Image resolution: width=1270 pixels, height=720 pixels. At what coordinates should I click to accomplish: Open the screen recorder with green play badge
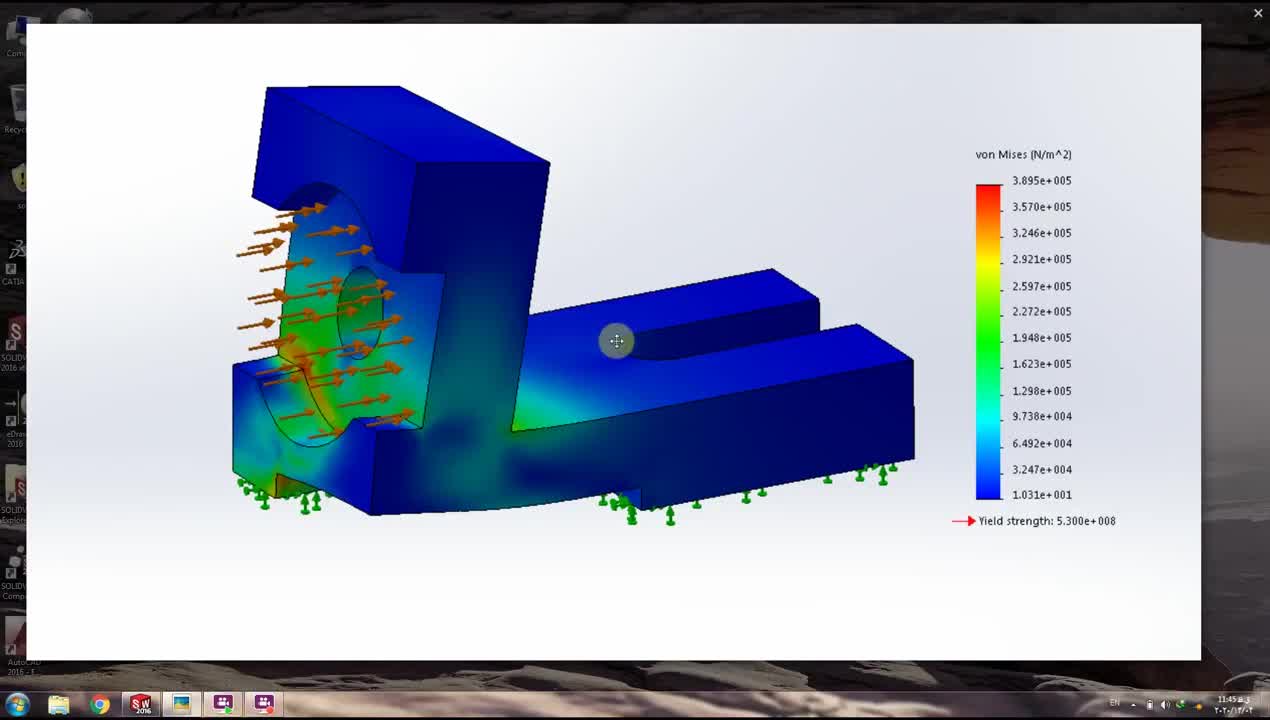(223, 704)
